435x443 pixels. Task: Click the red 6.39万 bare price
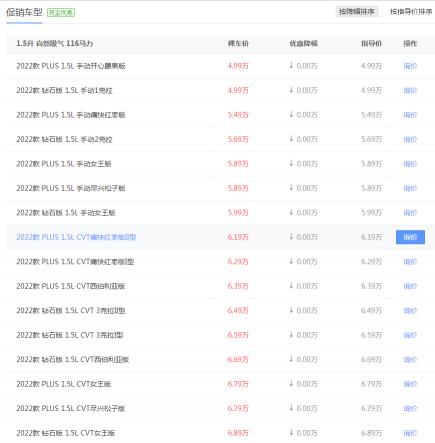[x=238, y=286]
